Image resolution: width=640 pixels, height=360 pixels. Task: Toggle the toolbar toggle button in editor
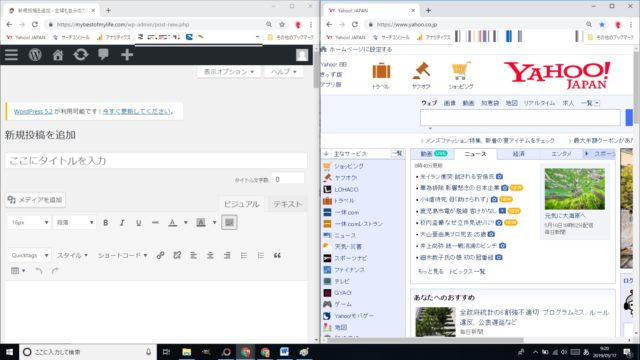(229, 222)
